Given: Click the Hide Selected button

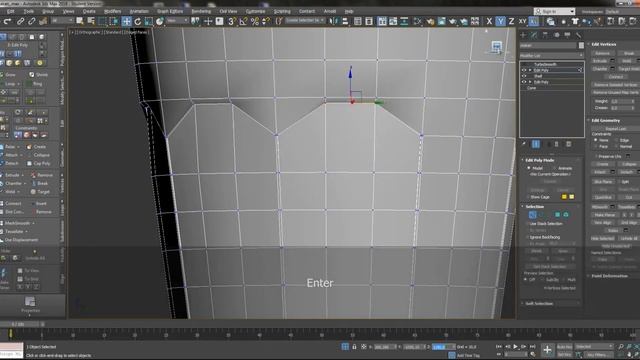Looking at the screenshot, I should tap(602, 238).
